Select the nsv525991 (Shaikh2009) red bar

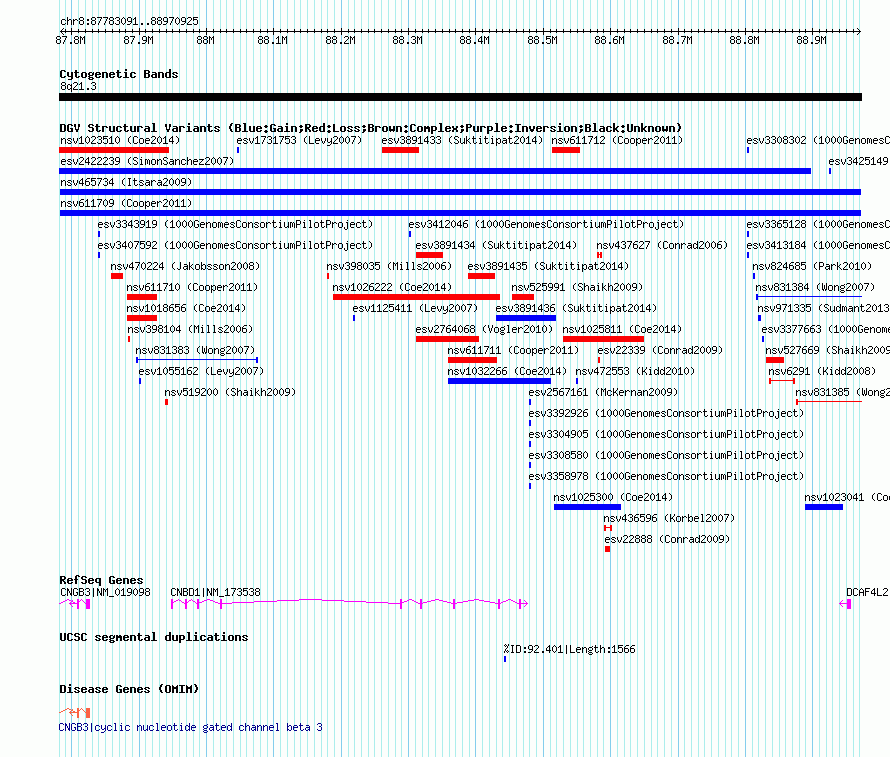click(x=523, y=297)
